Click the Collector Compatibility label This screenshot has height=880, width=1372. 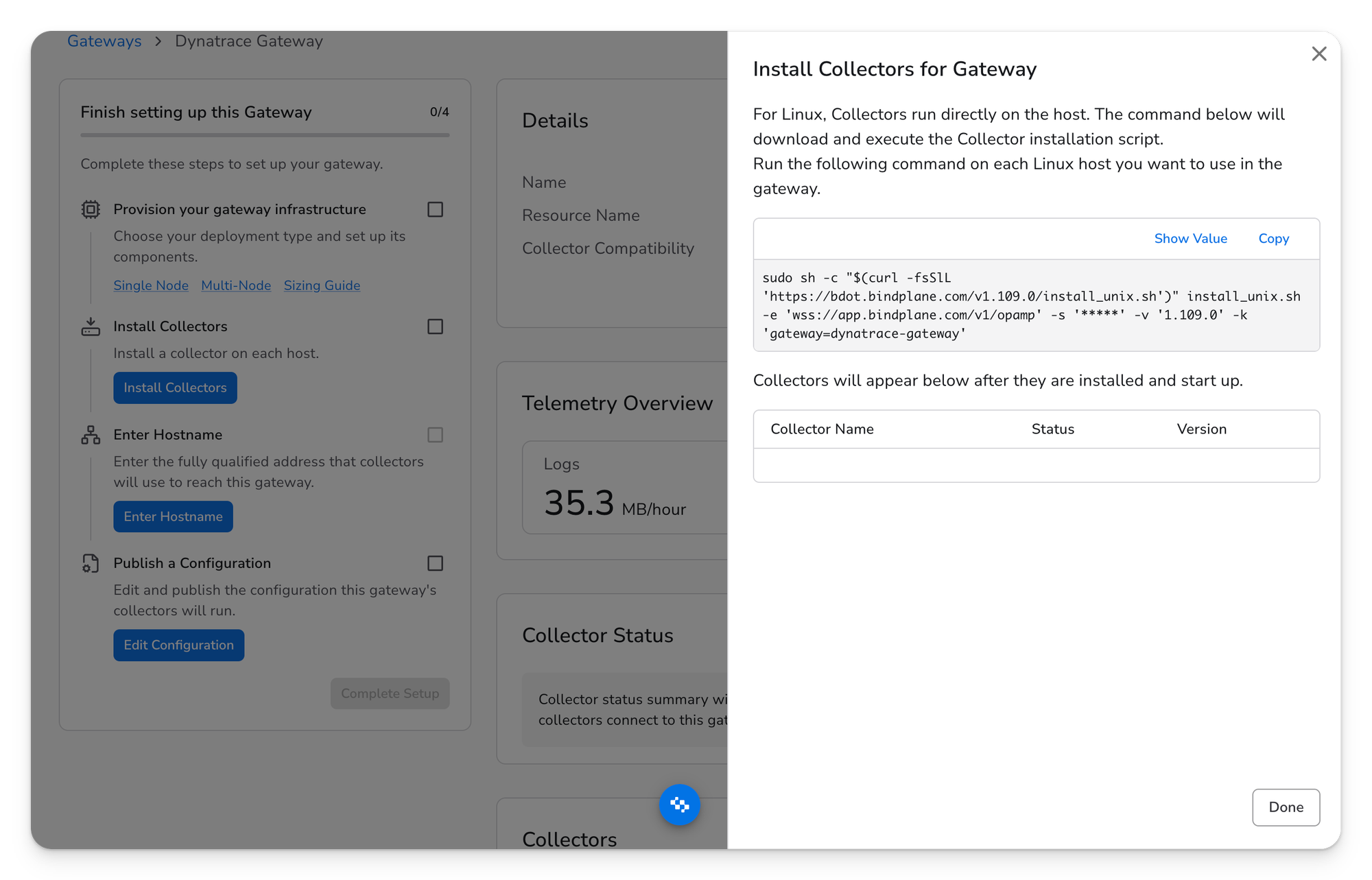click(608, 248)
